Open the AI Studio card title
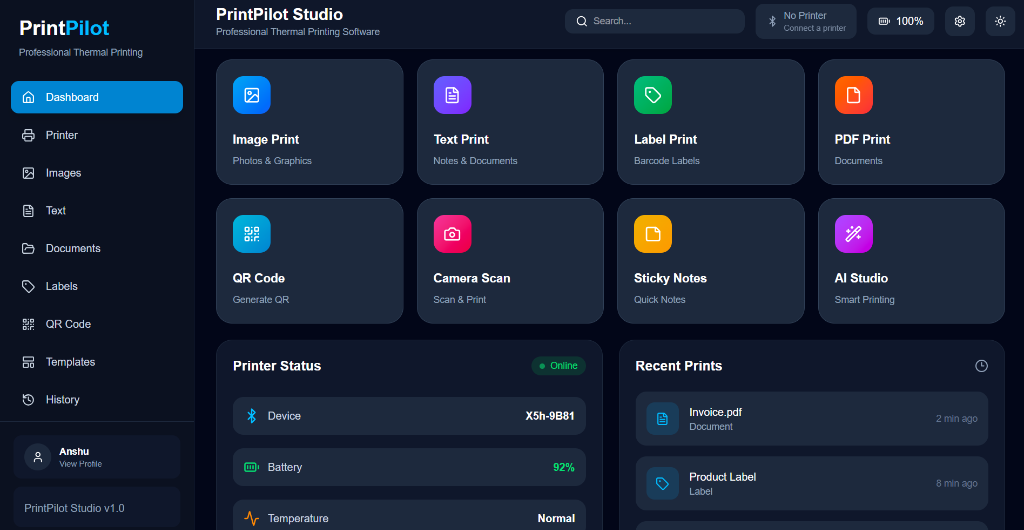 (x=861, y=279)
